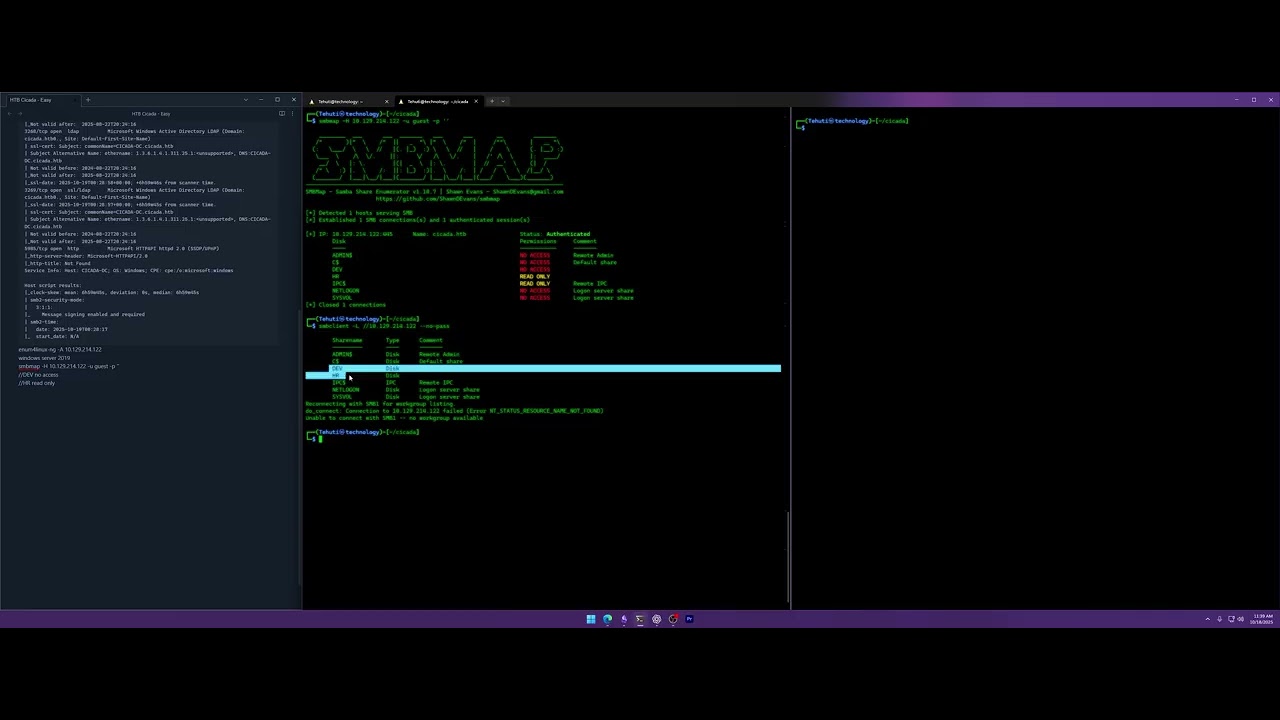Click 'Sharename' column header in smbclient output

[x=347, y=340]
